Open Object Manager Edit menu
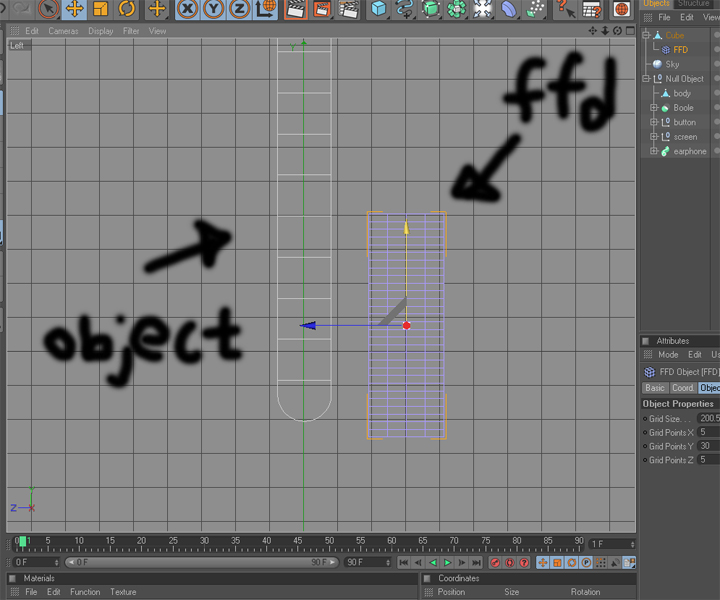The image size is (720, 600). click(686, 17)
